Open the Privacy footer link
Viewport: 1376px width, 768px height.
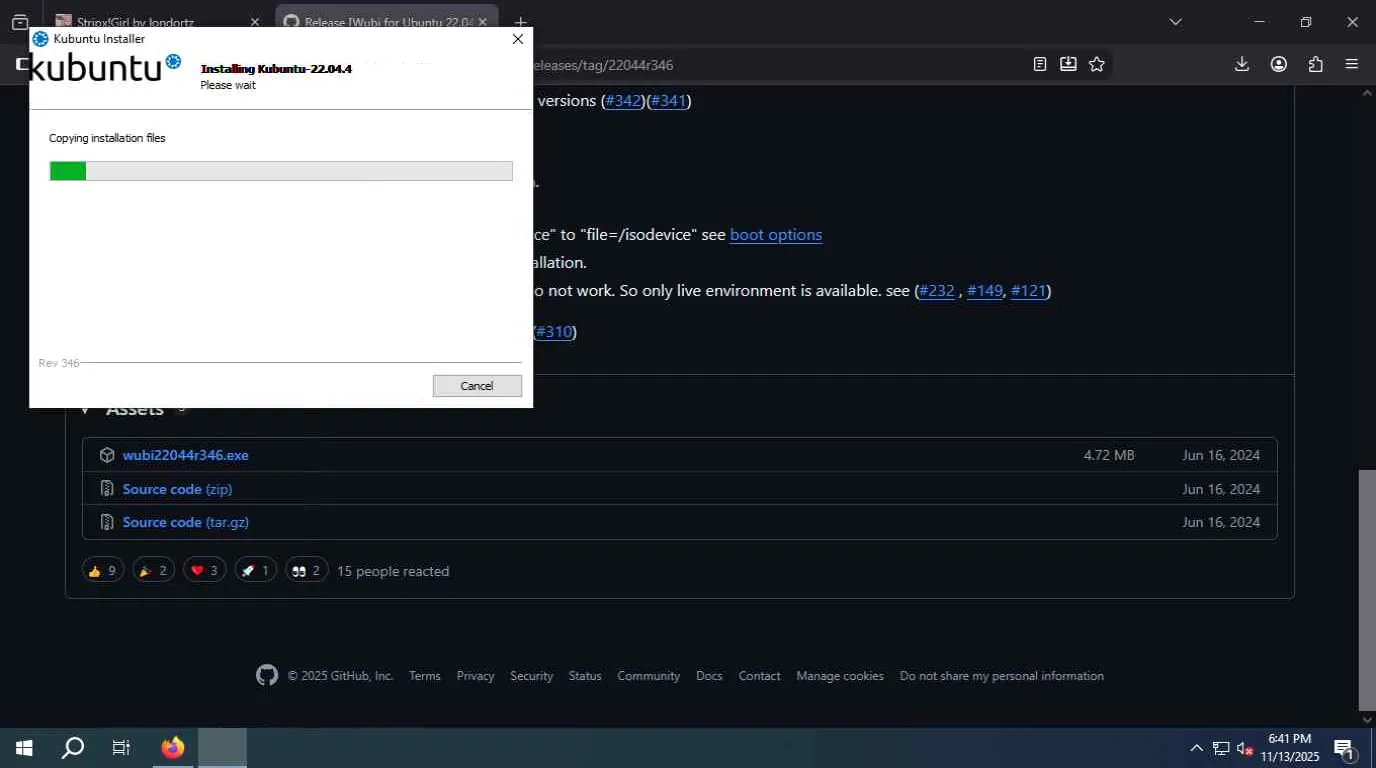pos(476,676)
